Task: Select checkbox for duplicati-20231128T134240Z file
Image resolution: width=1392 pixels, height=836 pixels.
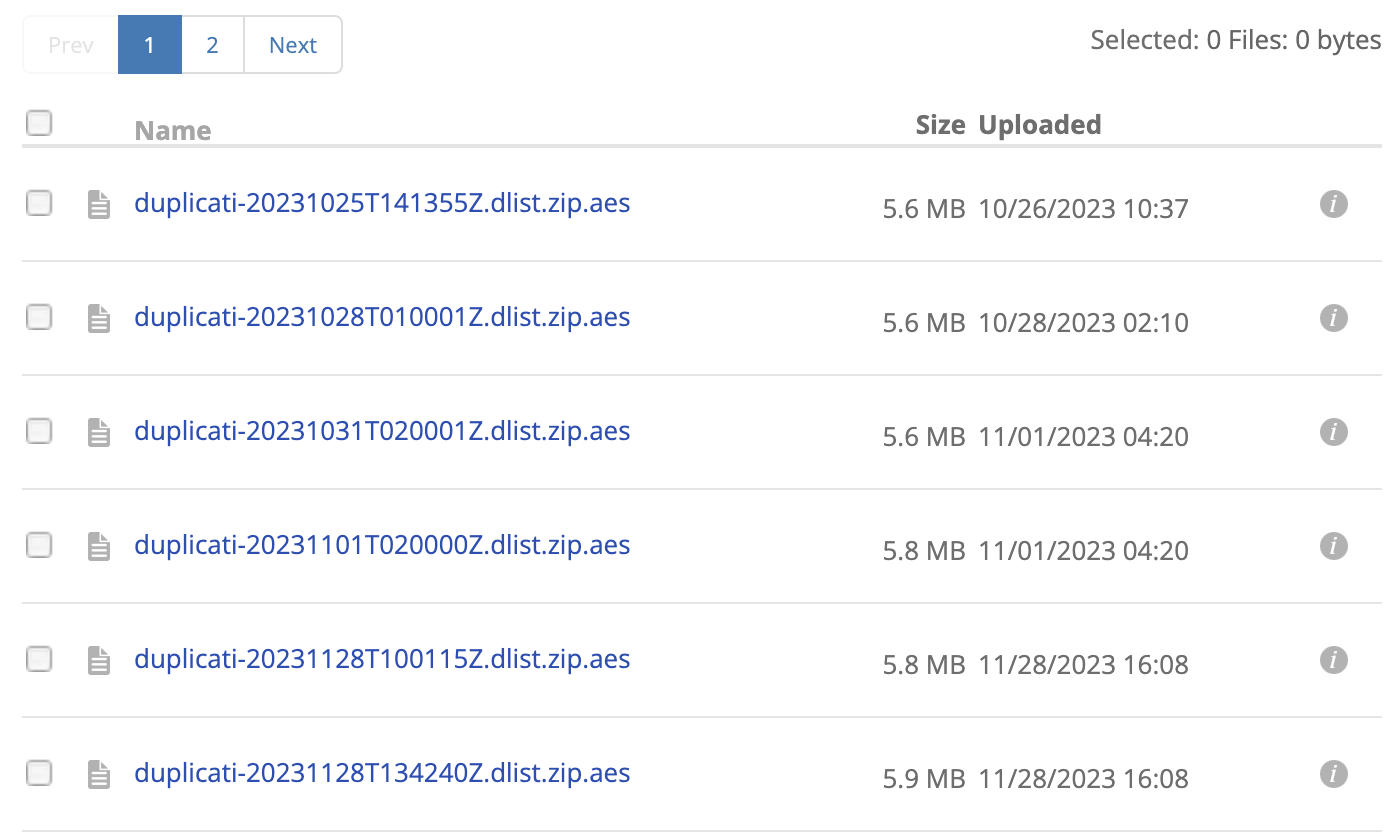Action: pyautogui.click(x=39, y=773)
